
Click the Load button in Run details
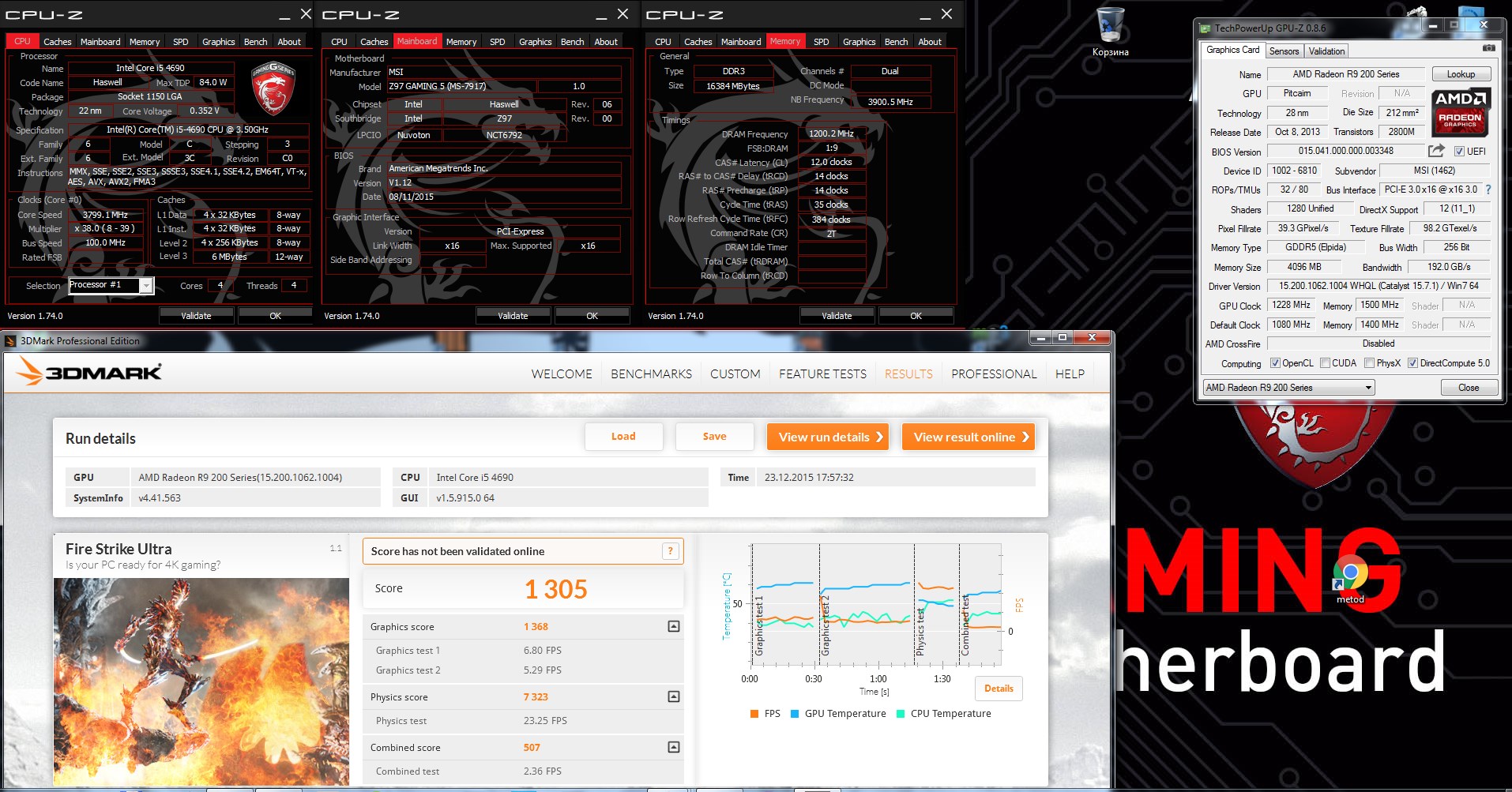coord(623,437)
